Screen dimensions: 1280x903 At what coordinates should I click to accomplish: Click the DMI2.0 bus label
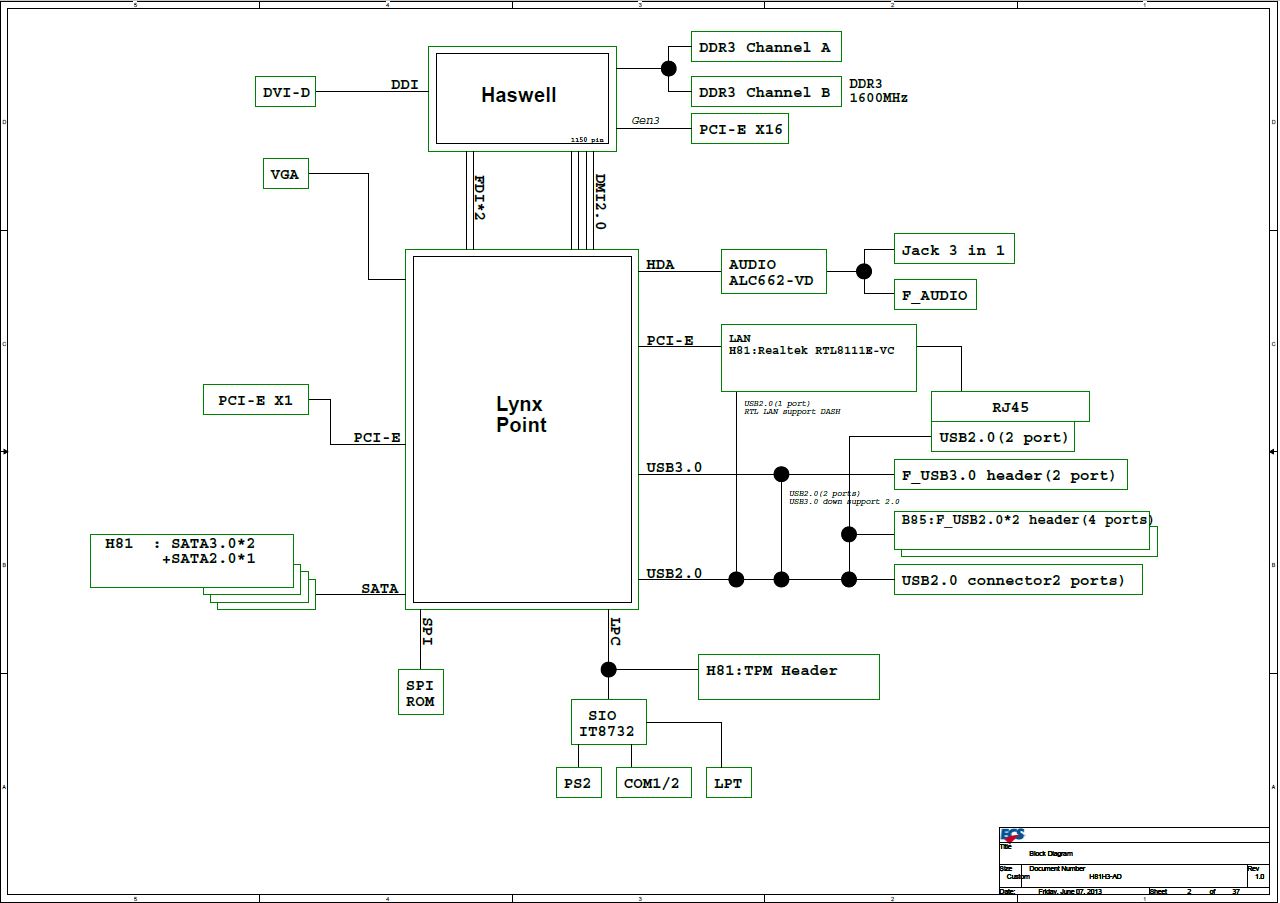600,202
